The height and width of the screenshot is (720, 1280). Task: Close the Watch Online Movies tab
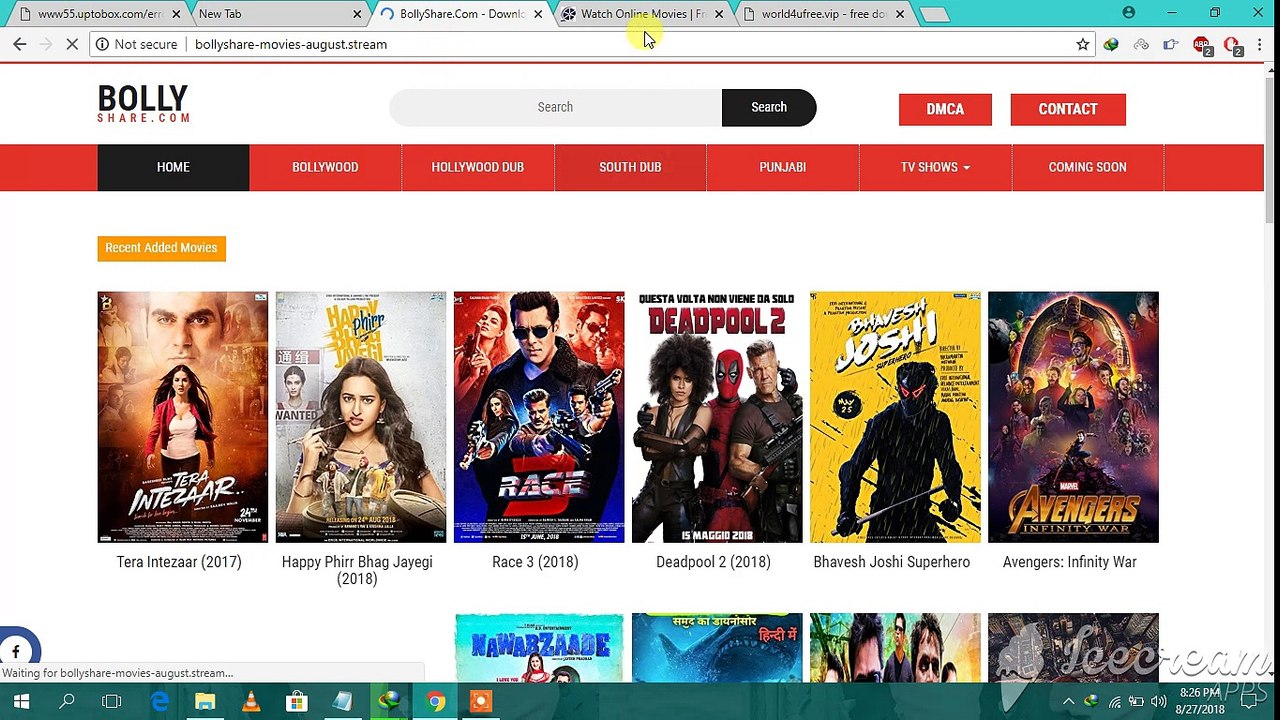719,14
